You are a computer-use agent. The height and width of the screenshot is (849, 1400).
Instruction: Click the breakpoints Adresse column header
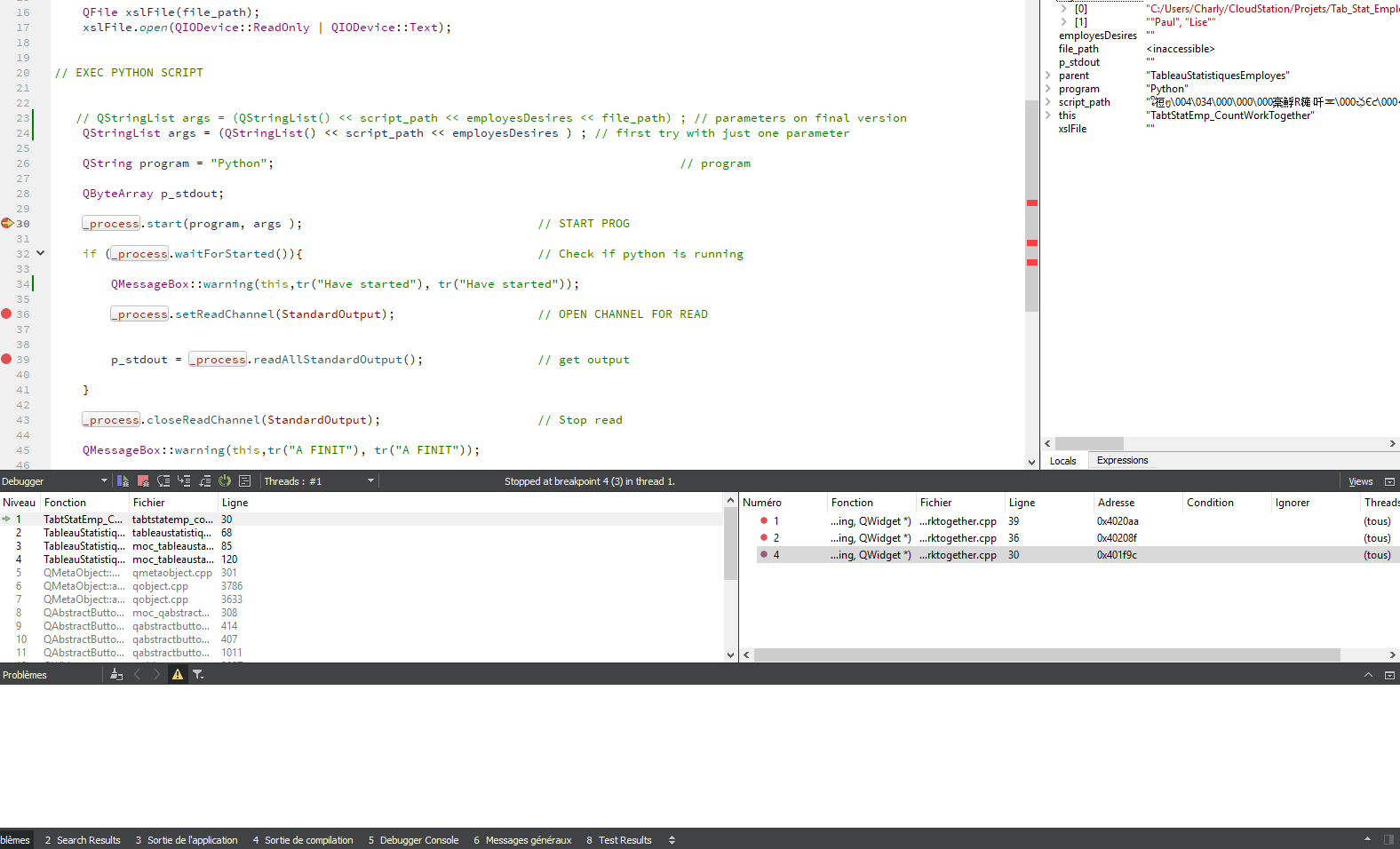click(1138, 503)
